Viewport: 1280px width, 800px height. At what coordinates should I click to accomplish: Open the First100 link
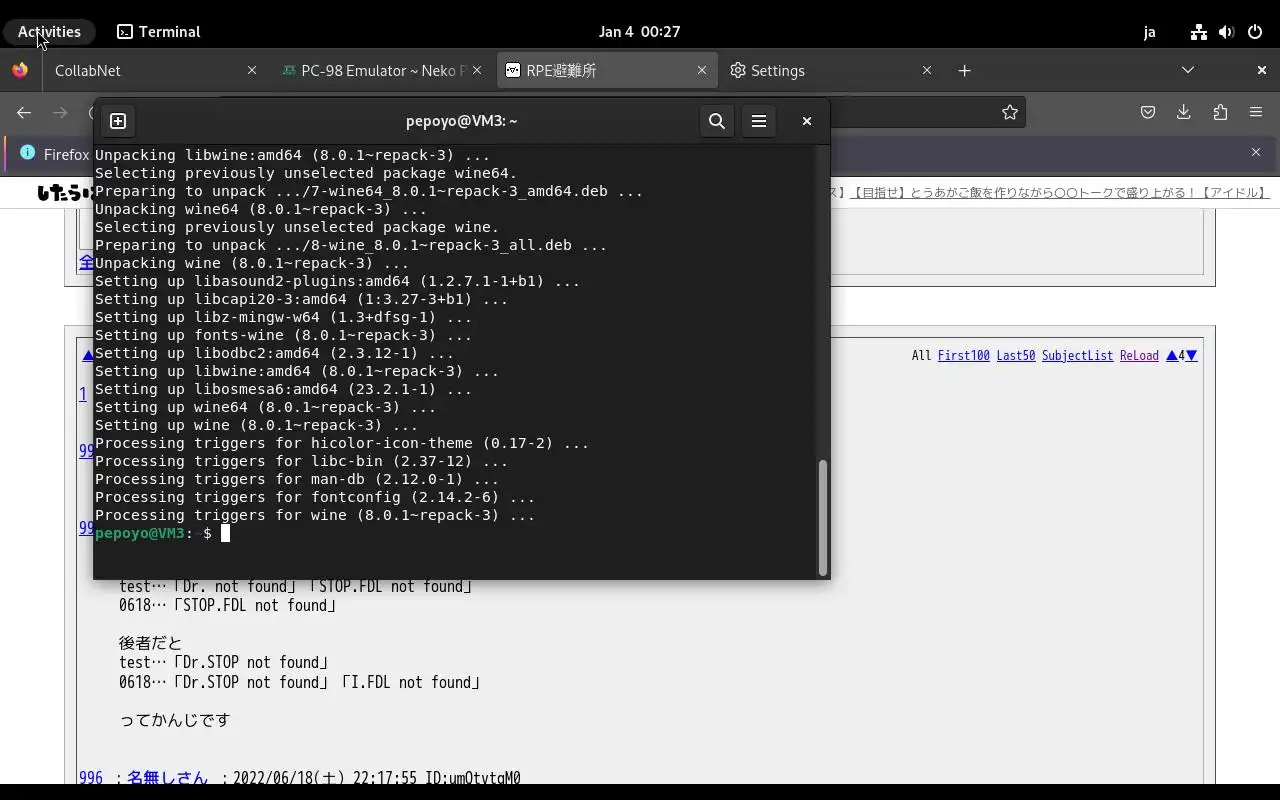click(963, 356)
